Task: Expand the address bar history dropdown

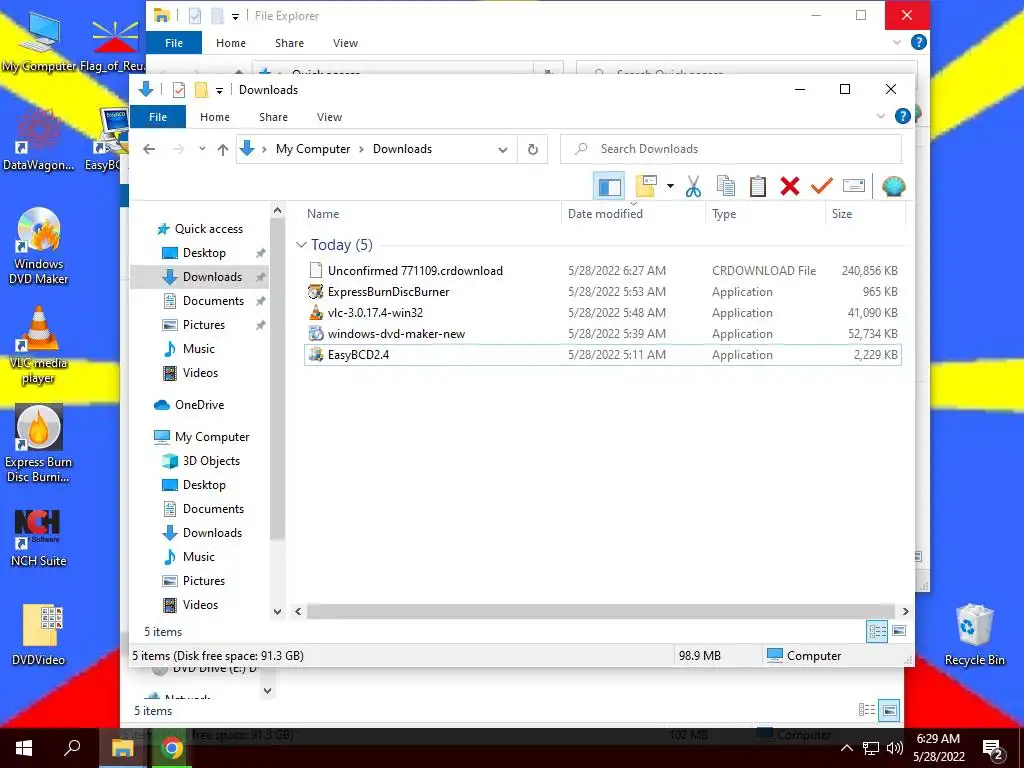Action: coord(502,150)
